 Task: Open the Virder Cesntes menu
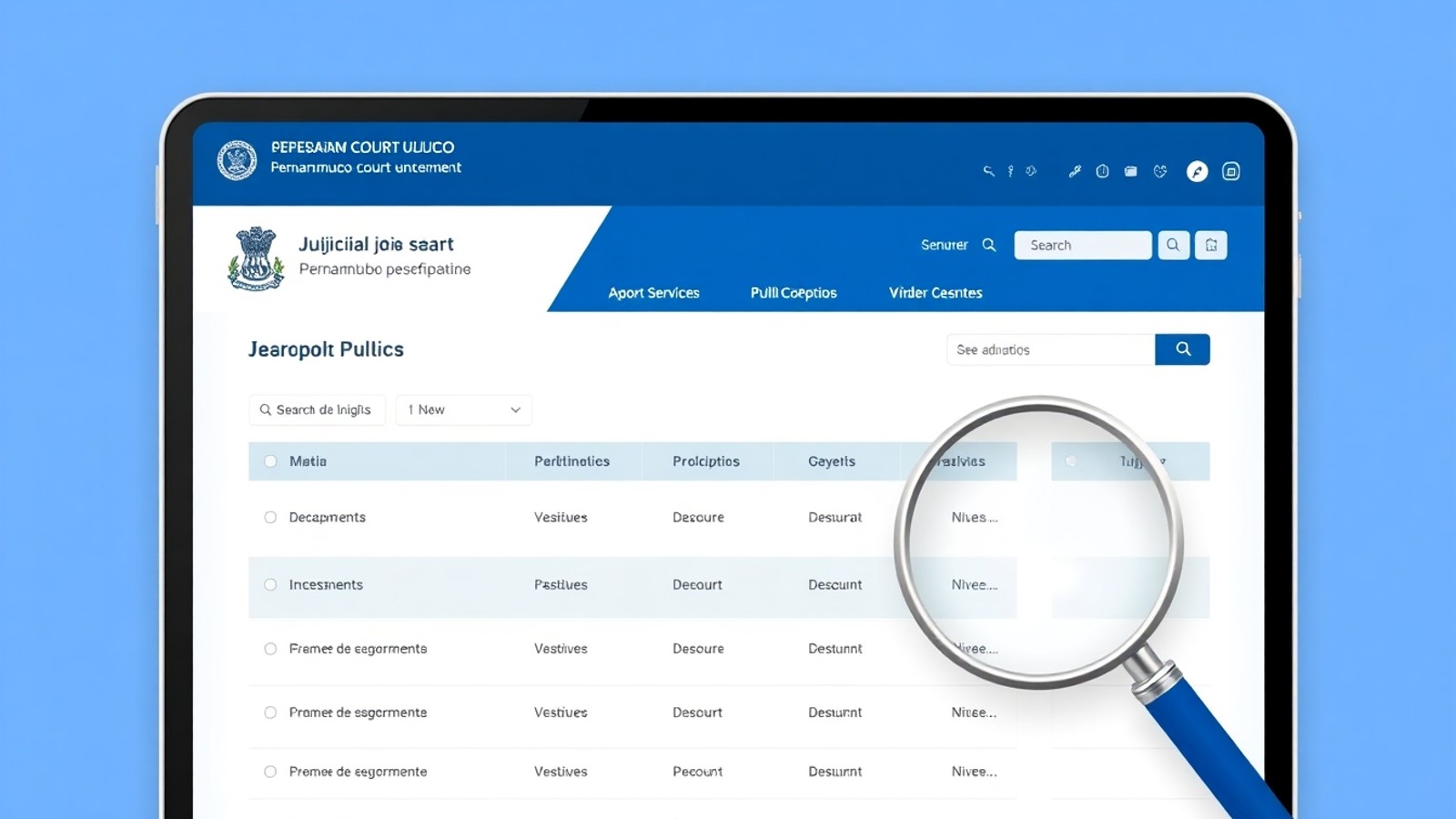tap(935, 293)
